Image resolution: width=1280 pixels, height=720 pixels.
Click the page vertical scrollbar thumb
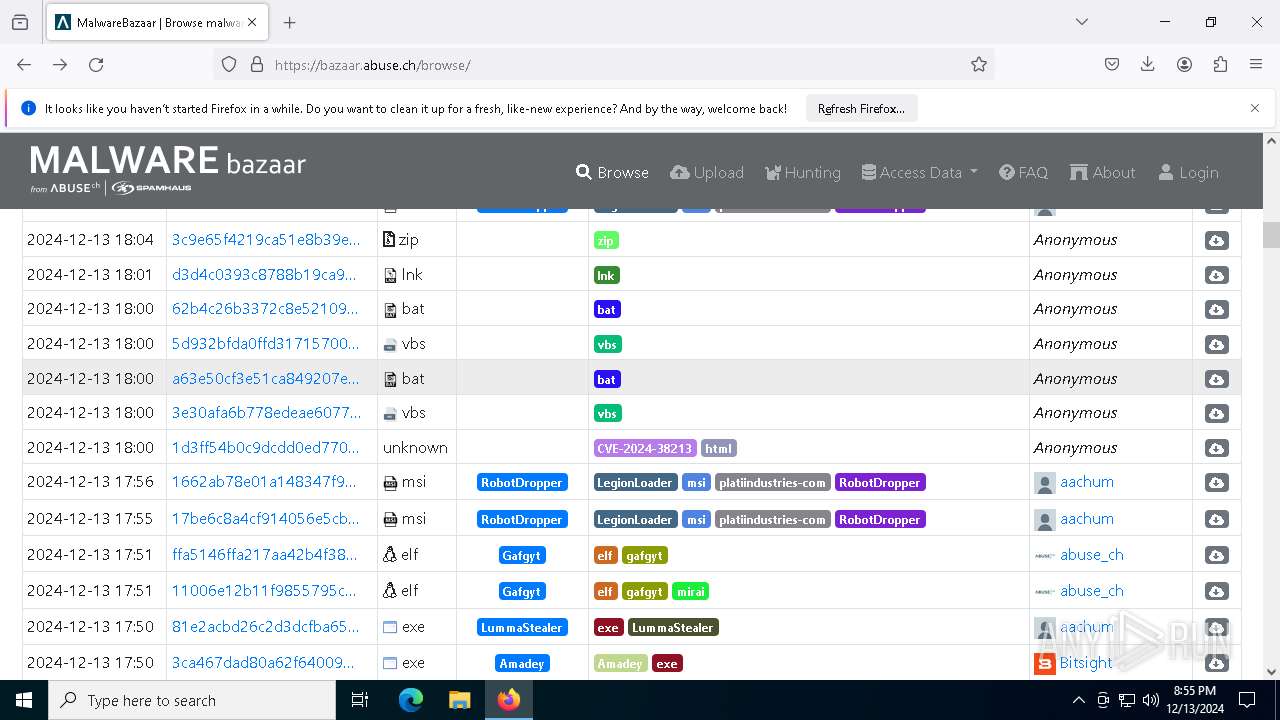pyautogui.click(x=1271, y=235)
